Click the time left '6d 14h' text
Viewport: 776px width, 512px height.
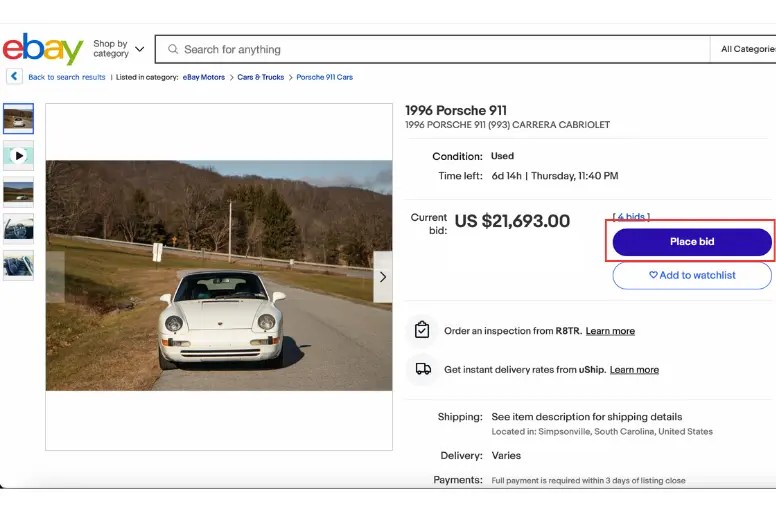tap(506, 176)
